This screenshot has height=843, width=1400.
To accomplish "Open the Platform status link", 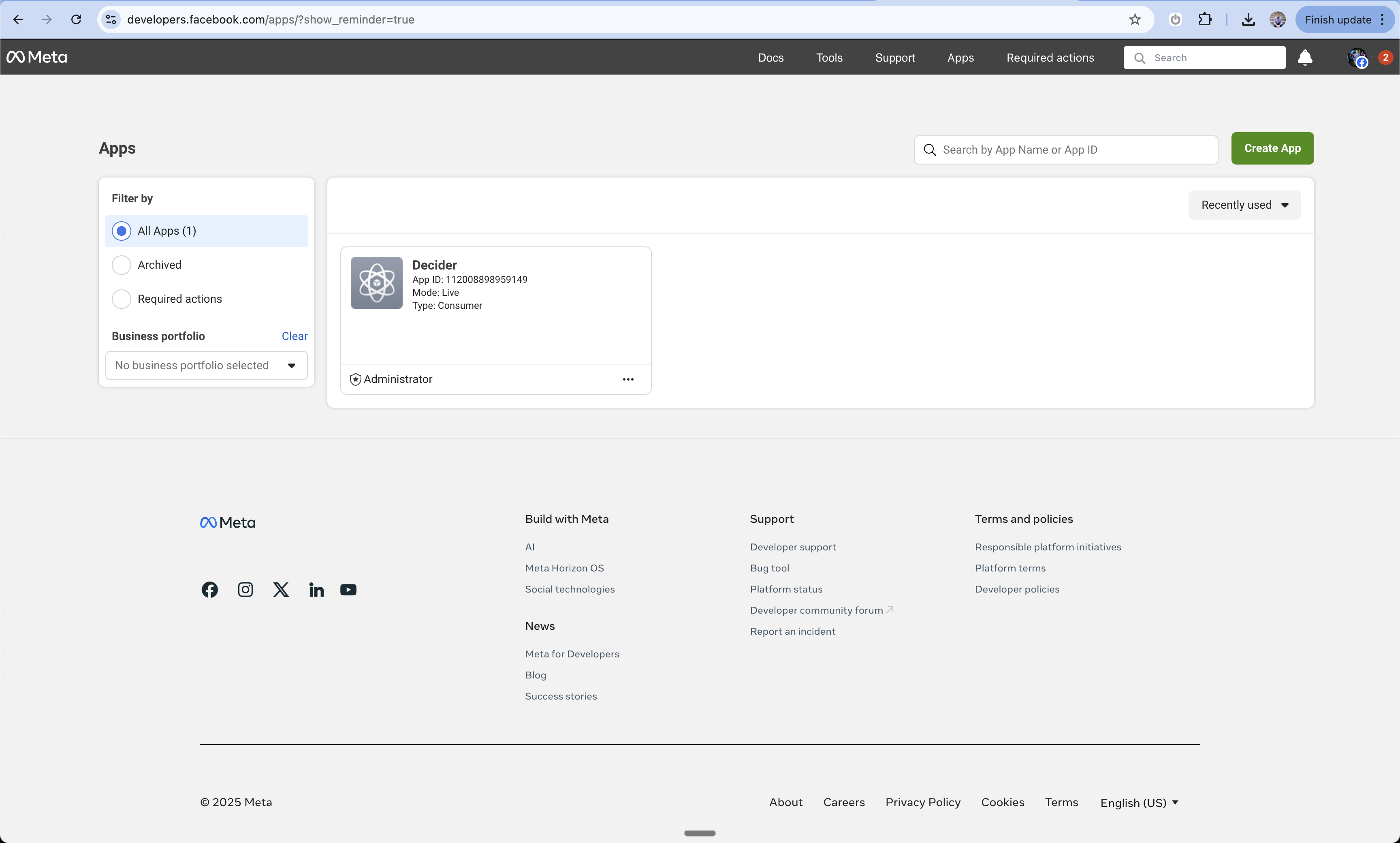I will point(786,589).
